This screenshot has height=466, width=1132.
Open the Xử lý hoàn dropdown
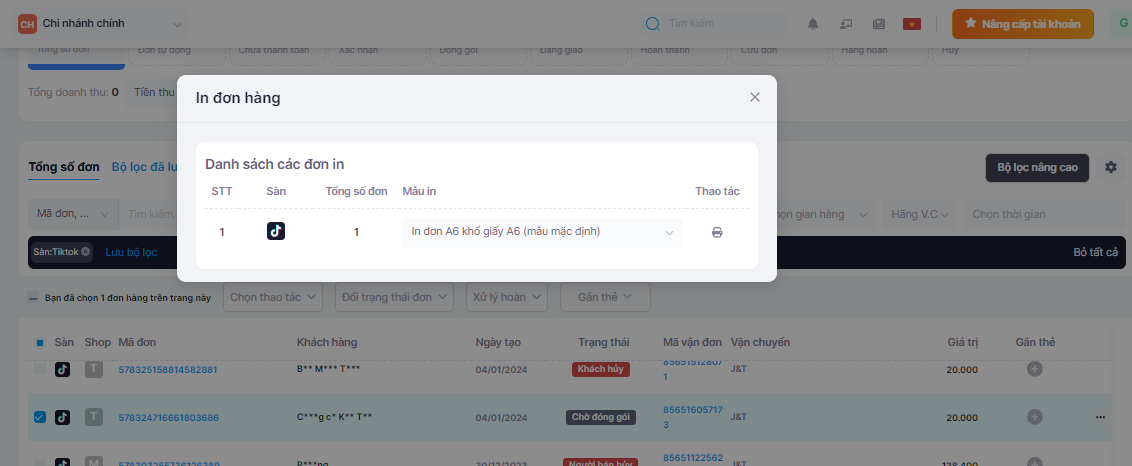[509, 297]
